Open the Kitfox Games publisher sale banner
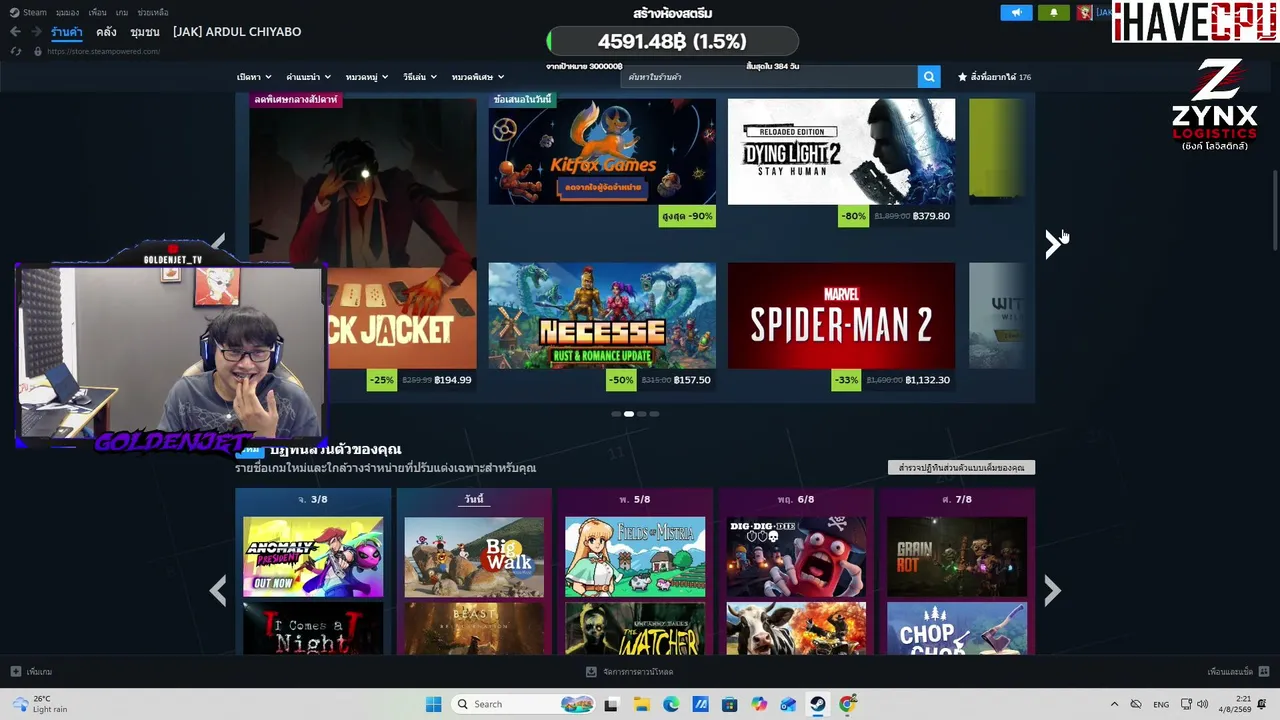The image size is (1280, 720). (x=602, y=151)
